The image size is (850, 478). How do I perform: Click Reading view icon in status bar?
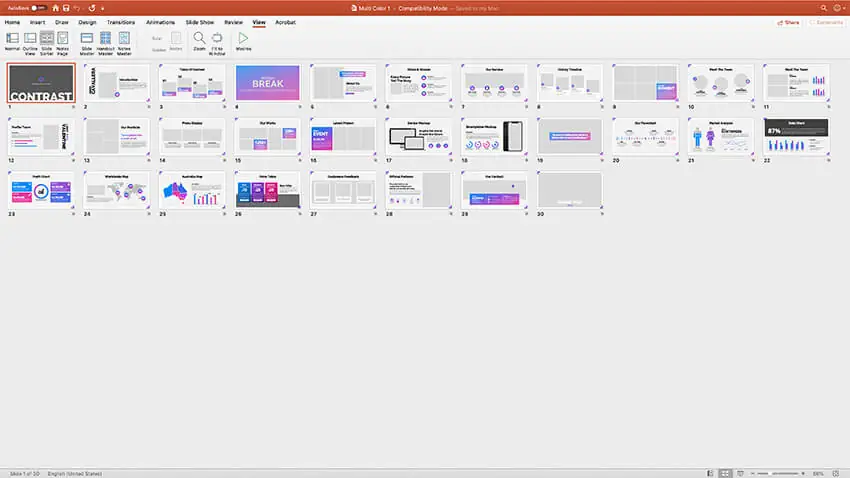pyautogui.click(x=740, y=474)
